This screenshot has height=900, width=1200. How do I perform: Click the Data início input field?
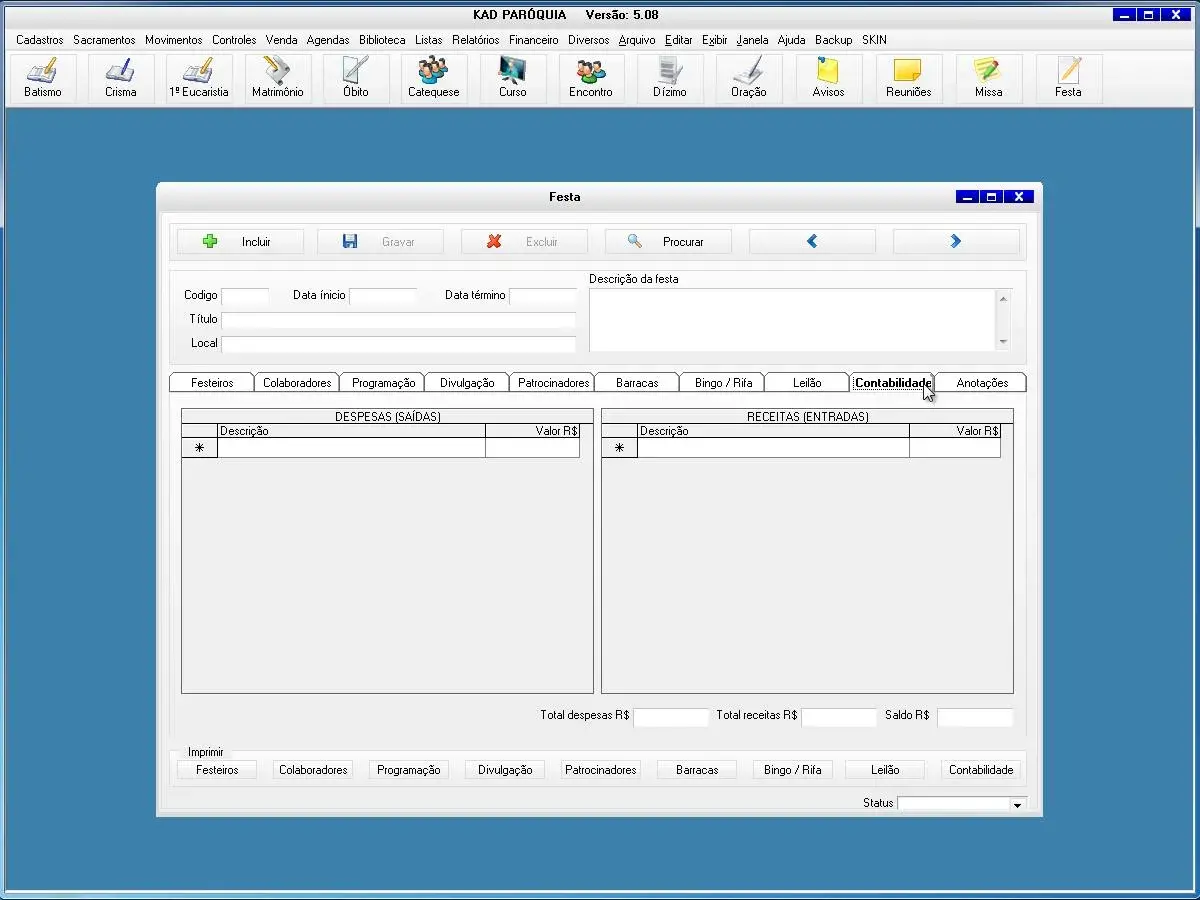tap(383, 296)
